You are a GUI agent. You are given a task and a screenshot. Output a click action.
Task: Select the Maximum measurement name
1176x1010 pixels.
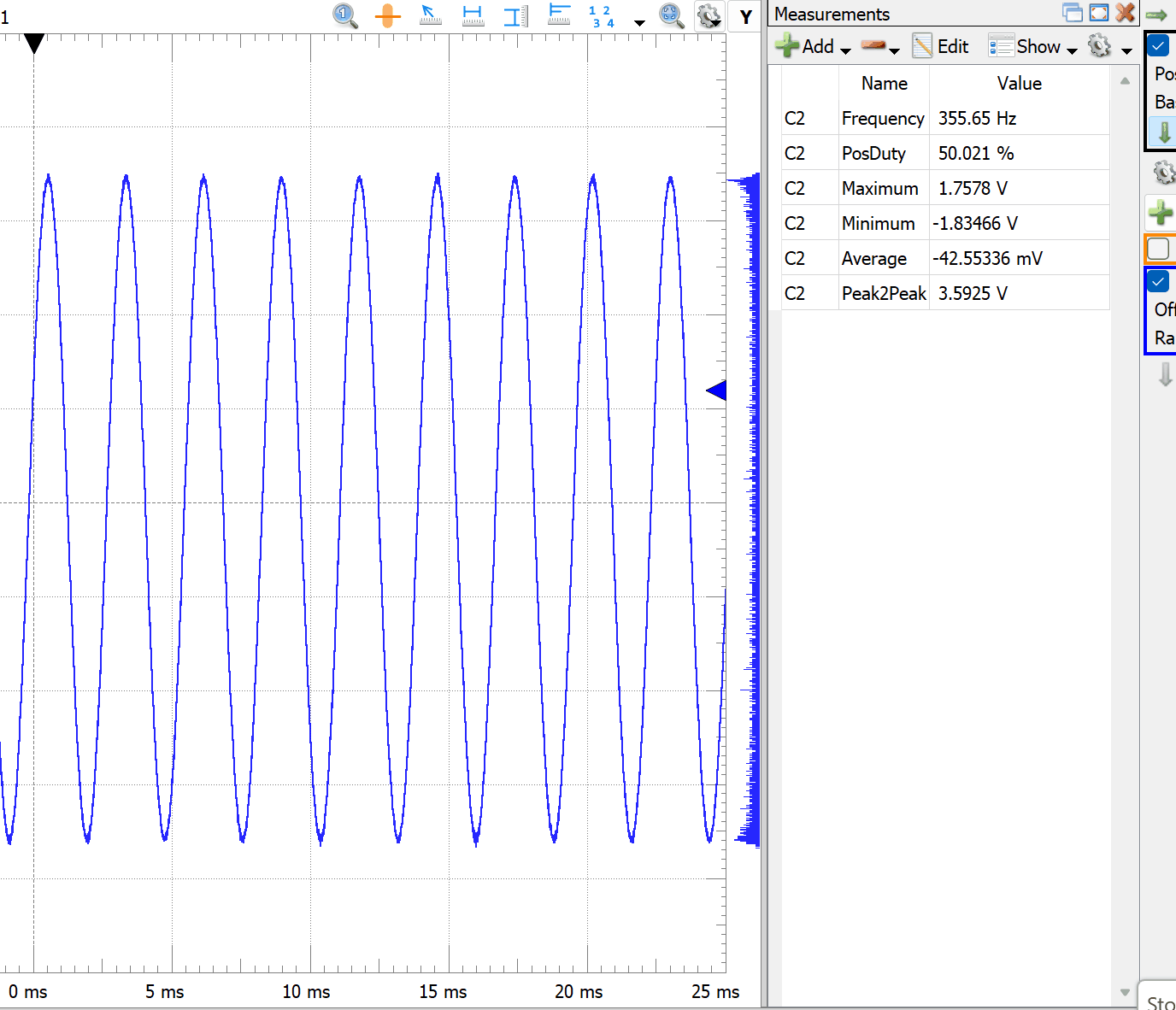click(x=879, y=188)
